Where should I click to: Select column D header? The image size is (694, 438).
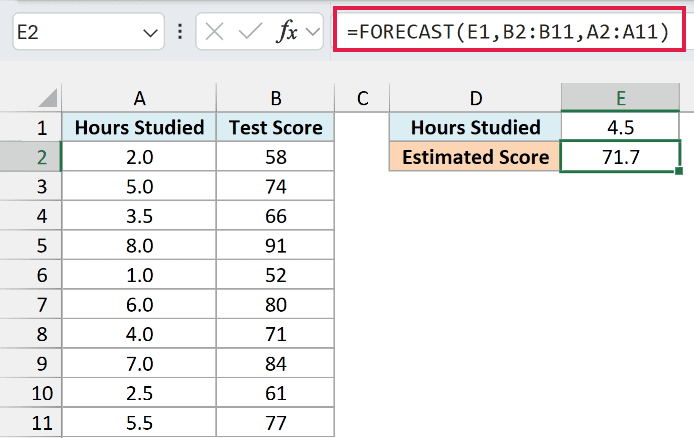[476, 98]
